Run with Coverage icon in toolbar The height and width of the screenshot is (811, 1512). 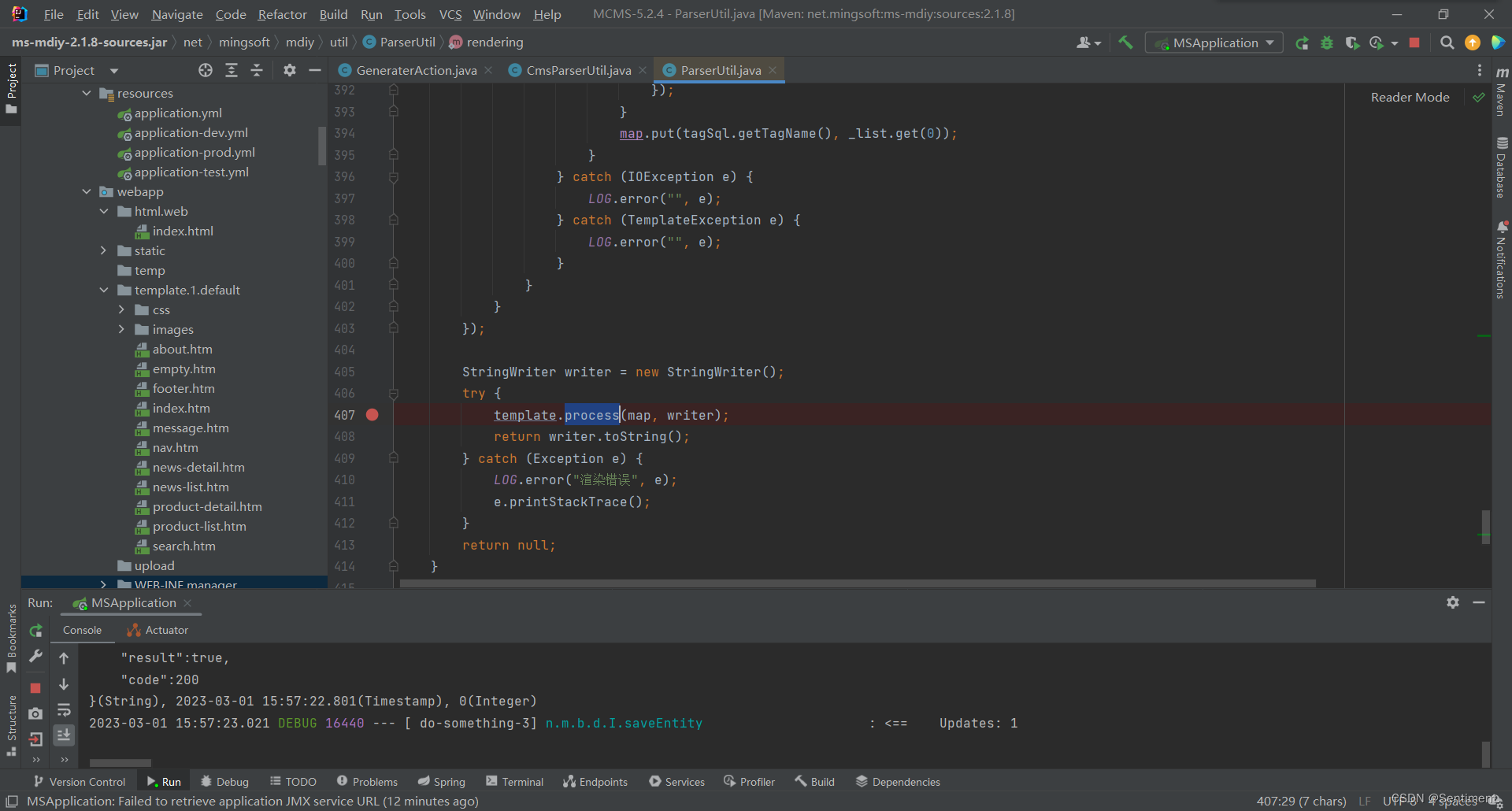[x=1352, y=43]
